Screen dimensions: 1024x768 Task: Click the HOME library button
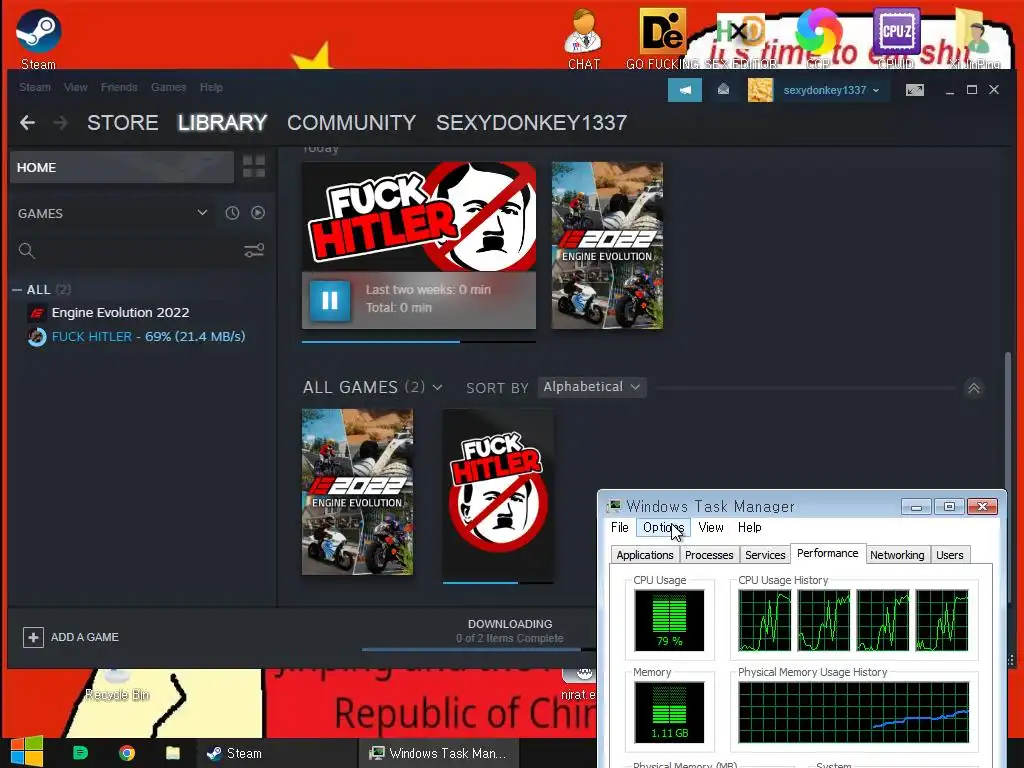pyautogui.click(x=121, y=167)
